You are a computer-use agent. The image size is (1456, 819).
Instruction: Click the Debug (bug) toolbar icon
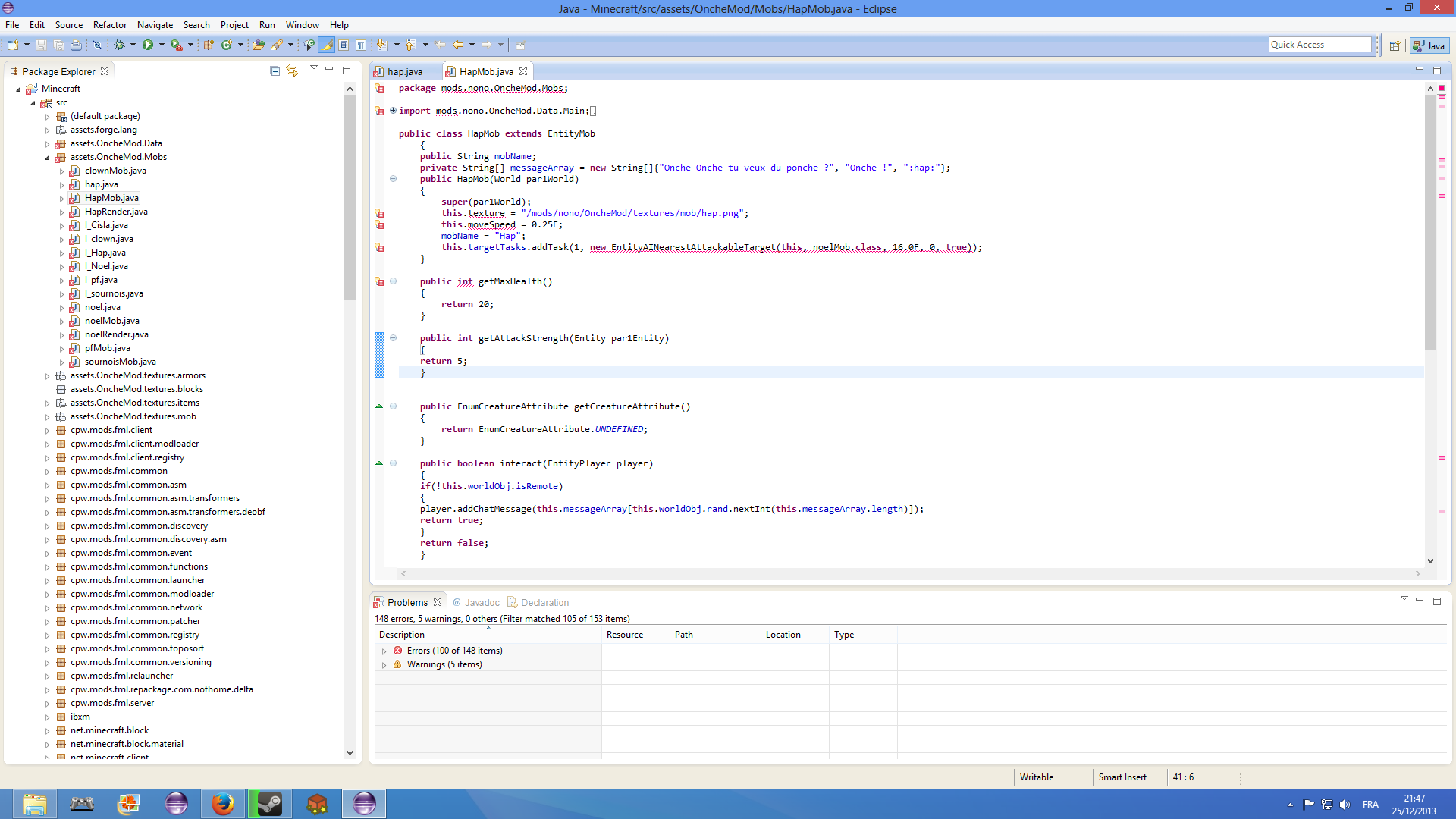tap(119, 45)
